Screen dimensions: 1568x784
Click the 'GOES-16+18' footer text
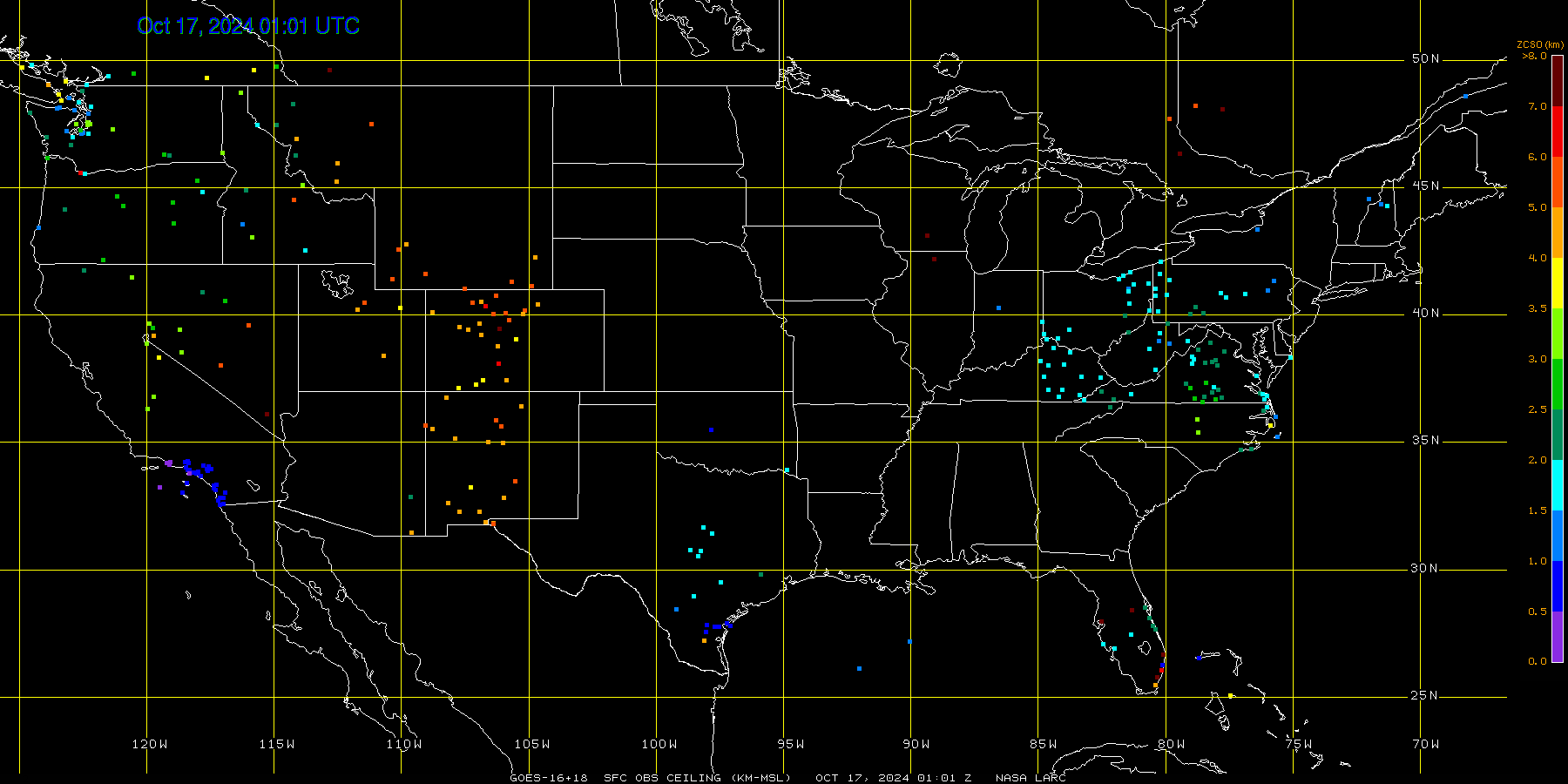[549, 778]
